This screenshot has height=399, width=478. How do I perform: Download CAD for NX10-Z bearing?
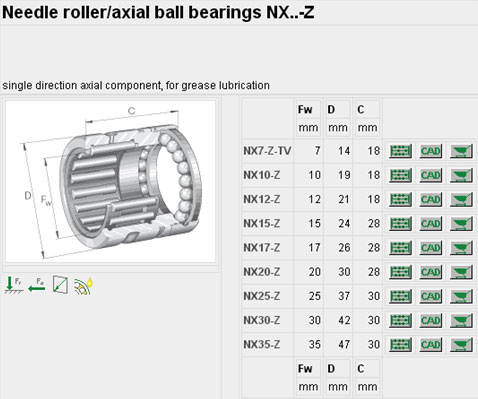point(431,175)
